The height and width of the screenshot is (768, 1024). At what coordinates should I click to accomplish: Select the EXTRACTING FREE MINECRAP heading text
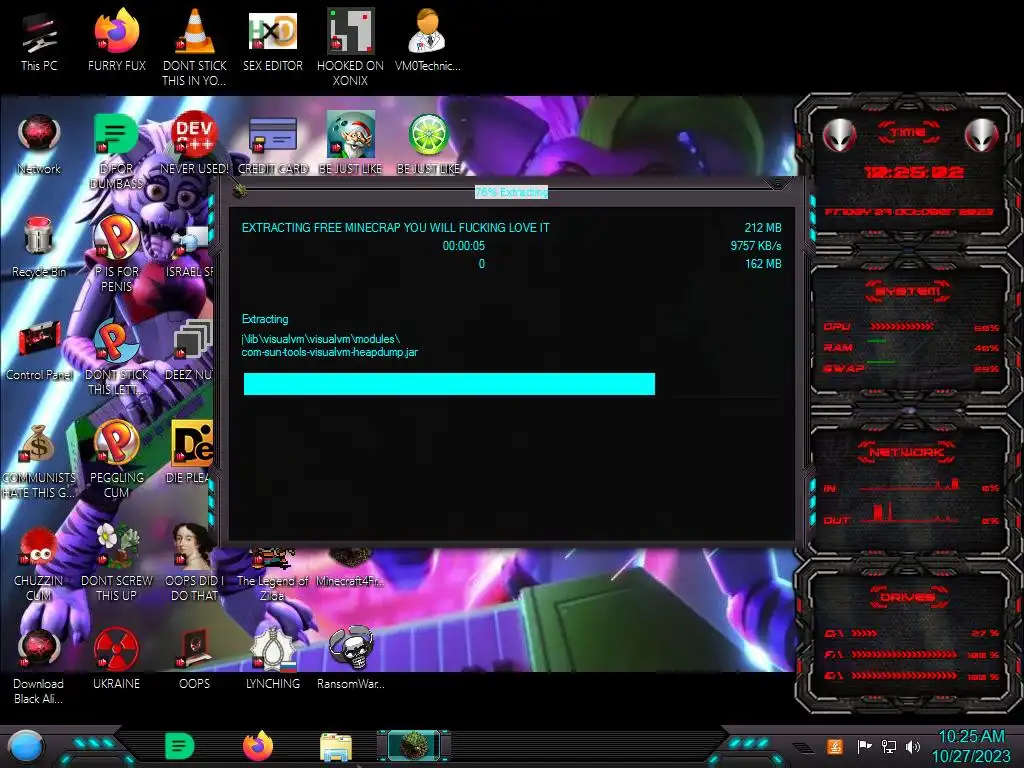coord(396,228)
